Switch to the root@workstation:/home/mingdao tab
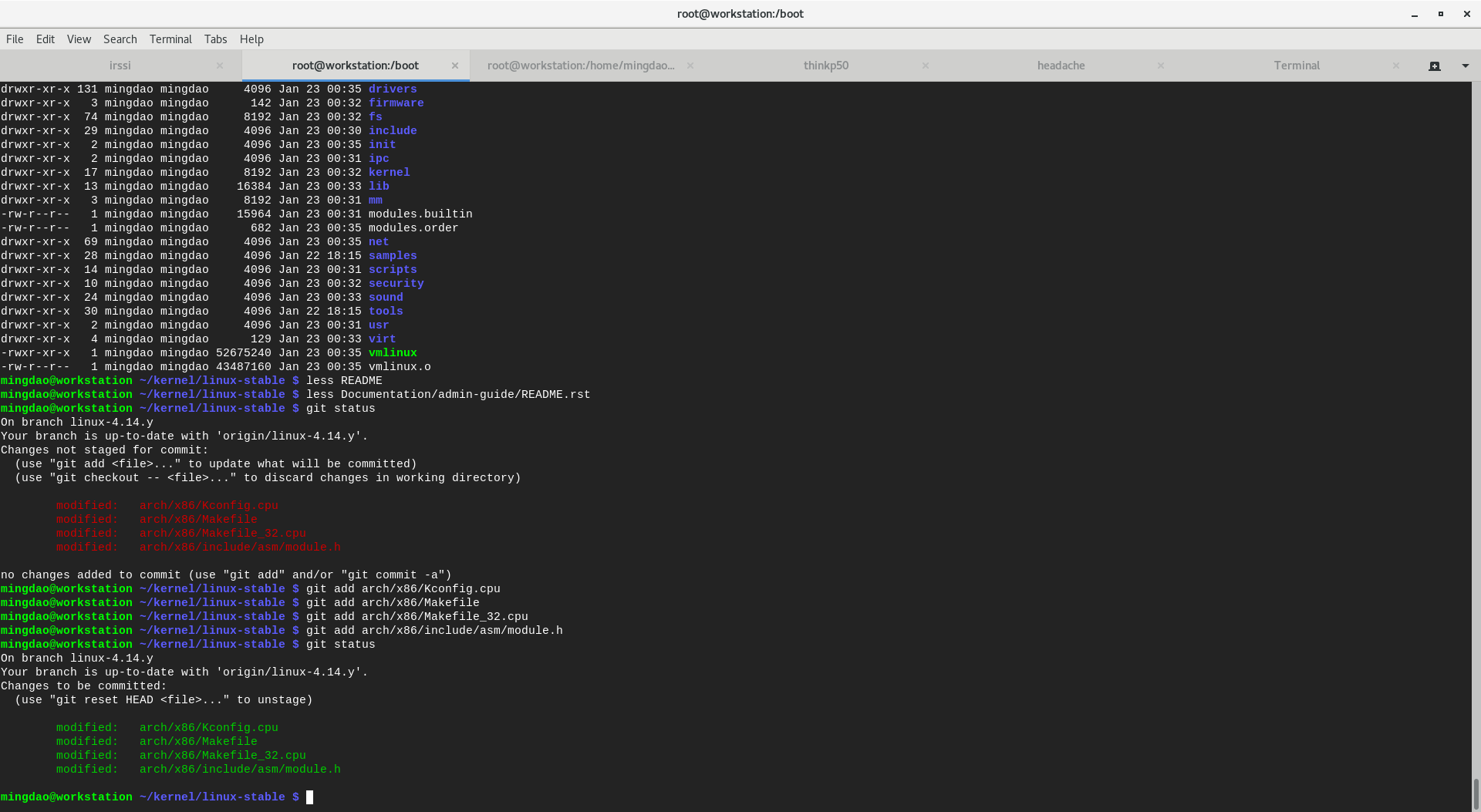Screen dimensions: 1481x812 (x=581, y=66)
